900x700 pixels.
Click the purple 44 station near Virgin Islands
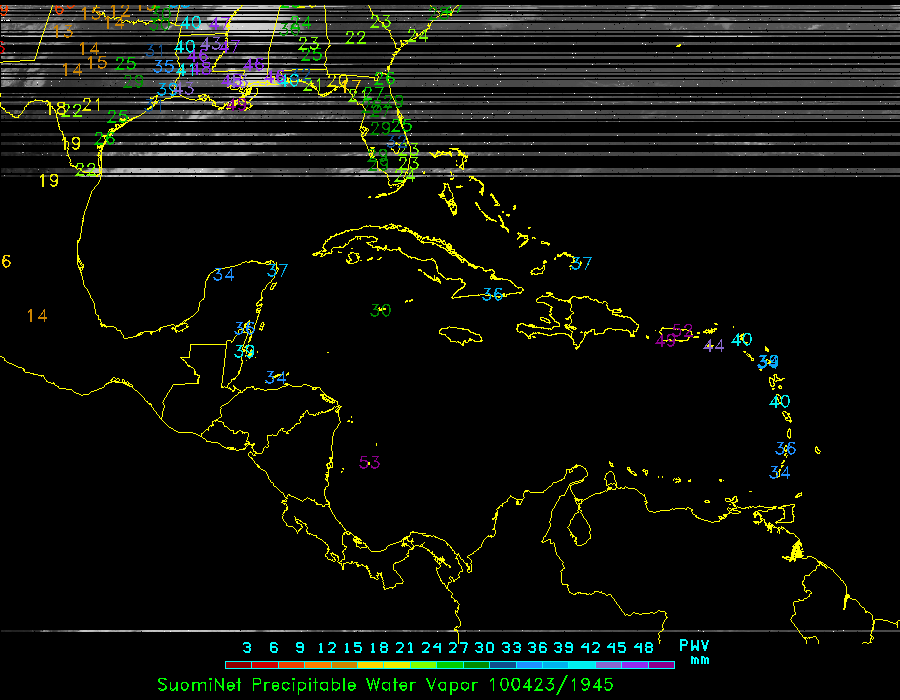714,346
